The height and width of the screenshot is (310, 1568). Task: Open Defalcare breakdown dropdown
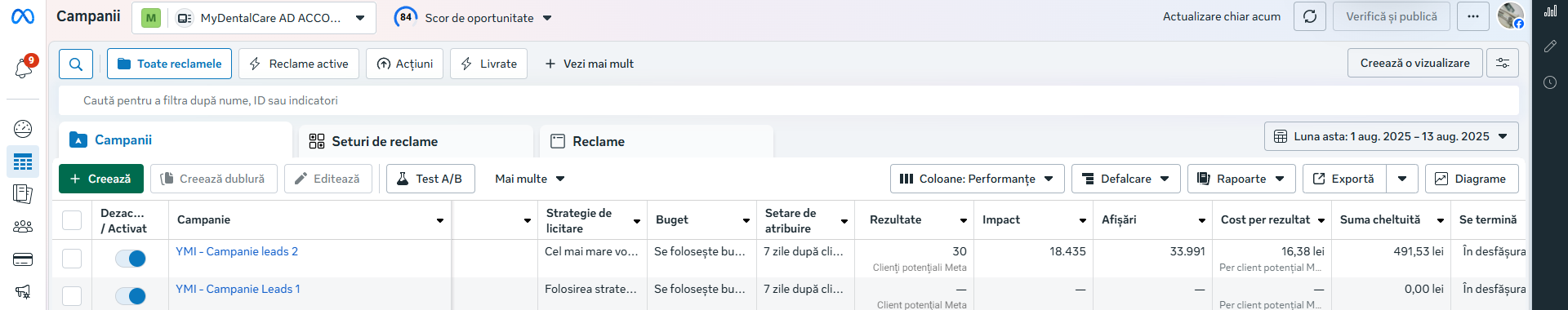pos(1125,179)
